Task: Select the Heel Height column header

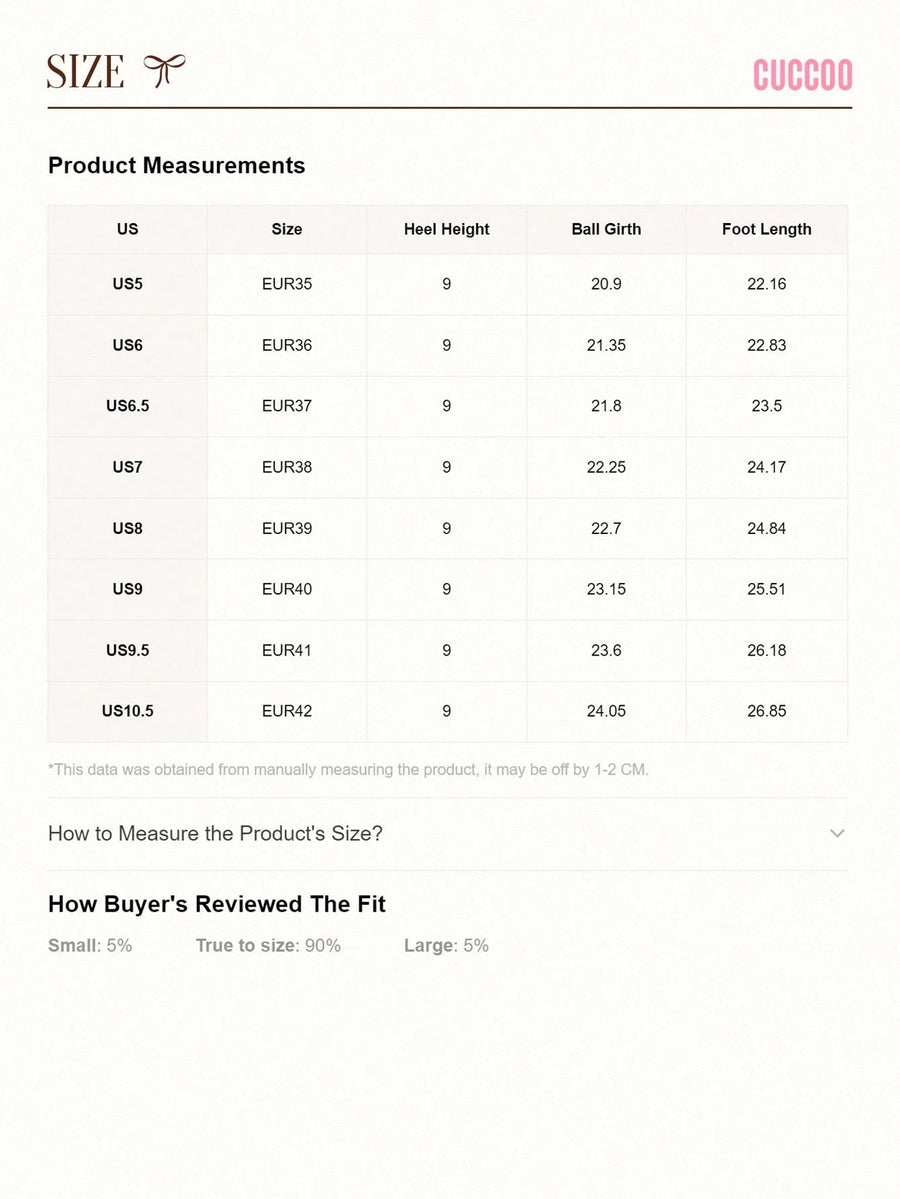Action: click(446, 229)
